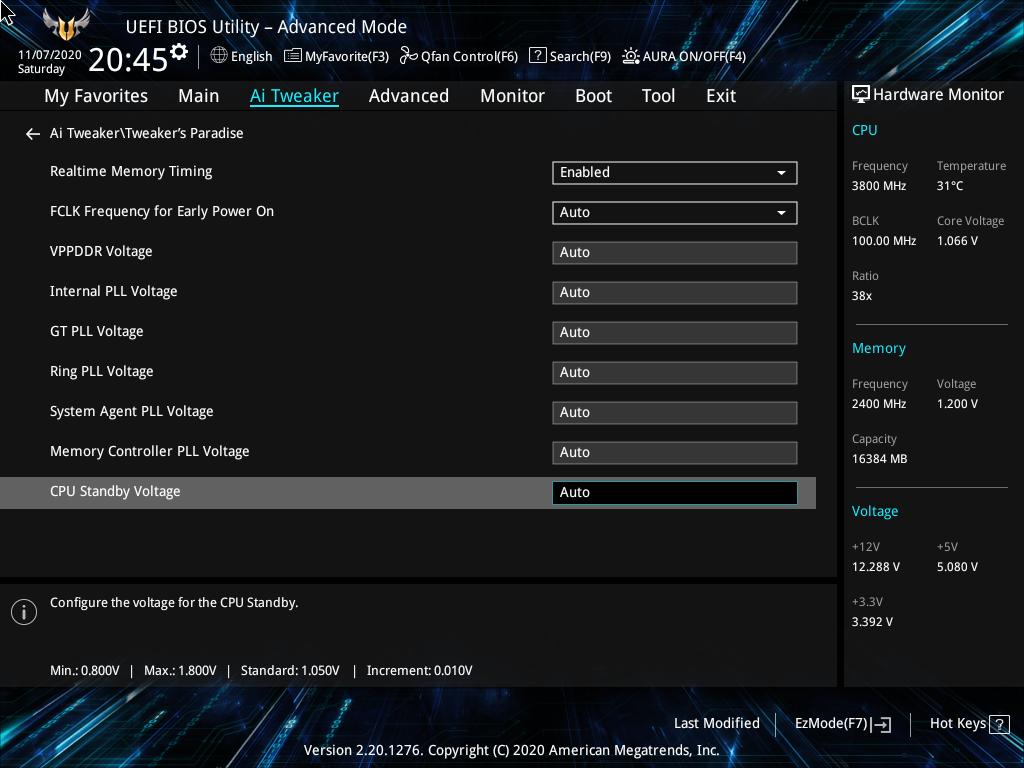Launch Qfan Control(F6)
The width and height of the screenshot is (1024, 768).
[x=459, y=56]
